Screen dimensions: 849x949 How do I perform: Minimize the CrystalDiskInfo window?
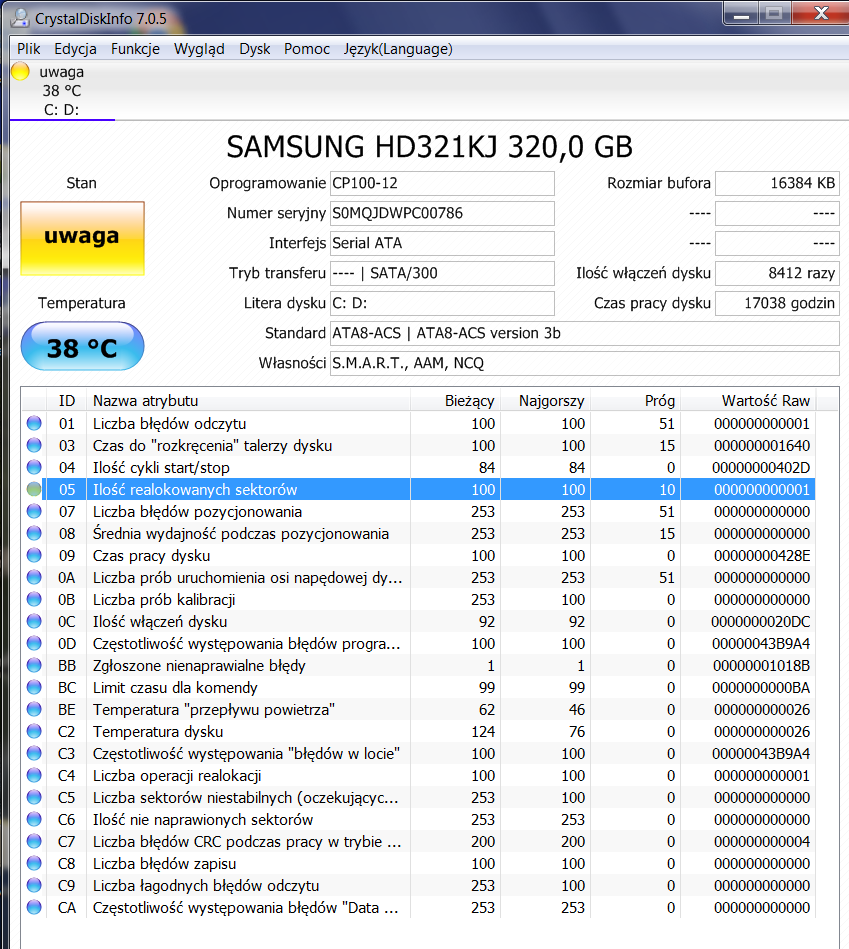coord(742,14)
